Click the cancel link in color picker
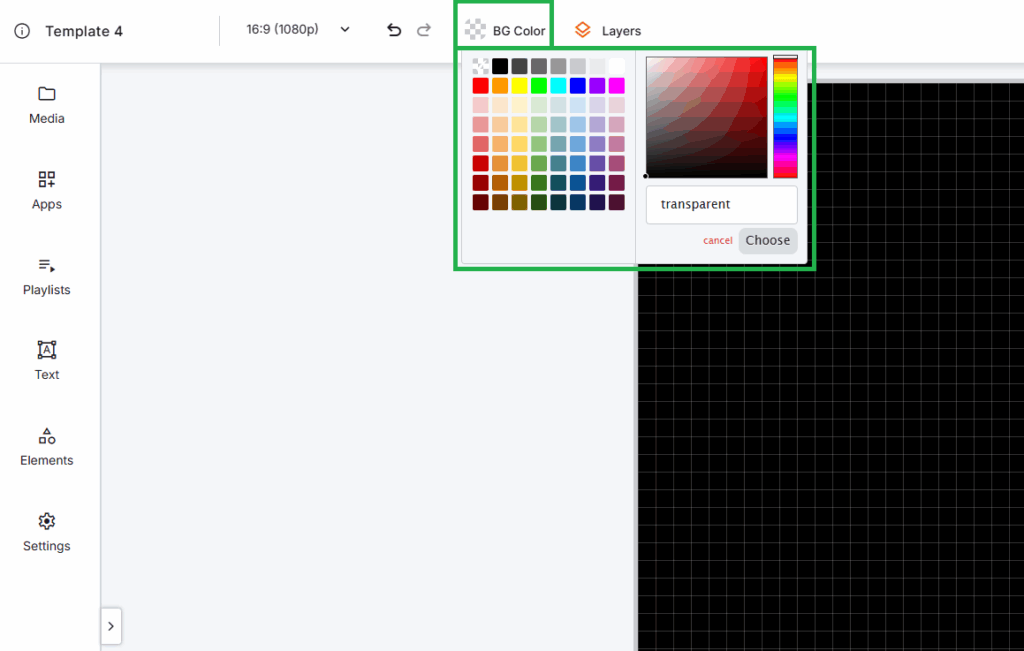The image size is (1024, 651). click(x=717, y=241)
